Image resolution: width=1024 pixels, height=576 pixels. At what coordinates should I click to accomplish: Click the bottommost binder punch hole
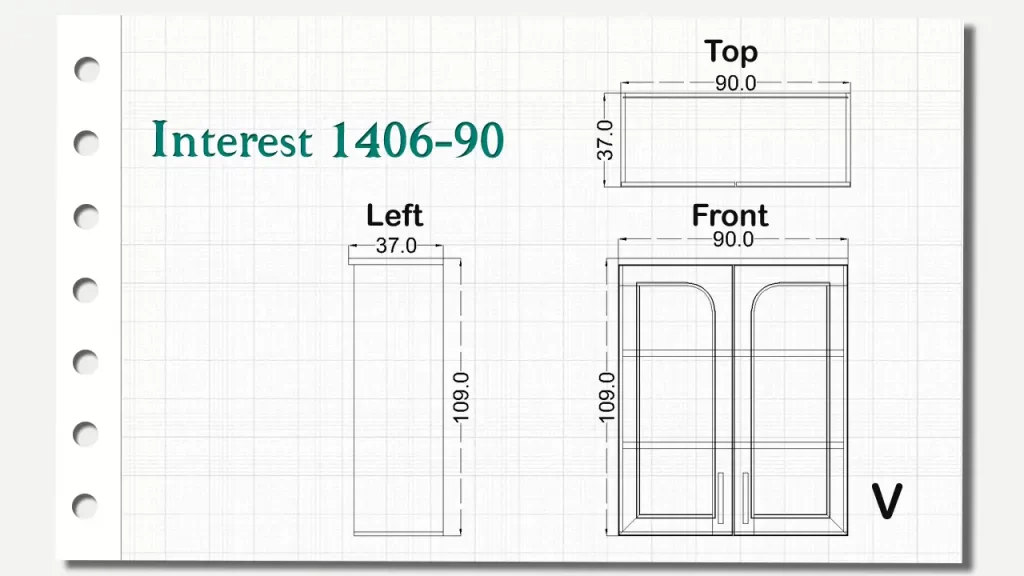(x=88, y=506)
